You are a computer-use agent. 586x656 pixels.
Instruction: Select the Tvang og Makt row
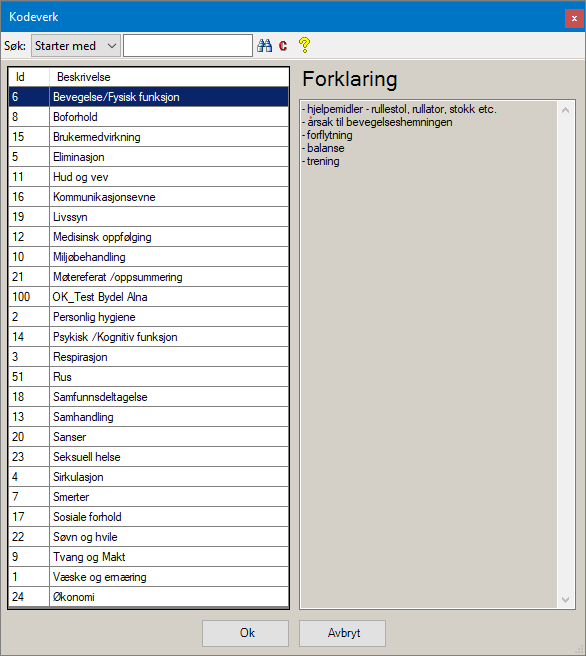tap(148, 557)
